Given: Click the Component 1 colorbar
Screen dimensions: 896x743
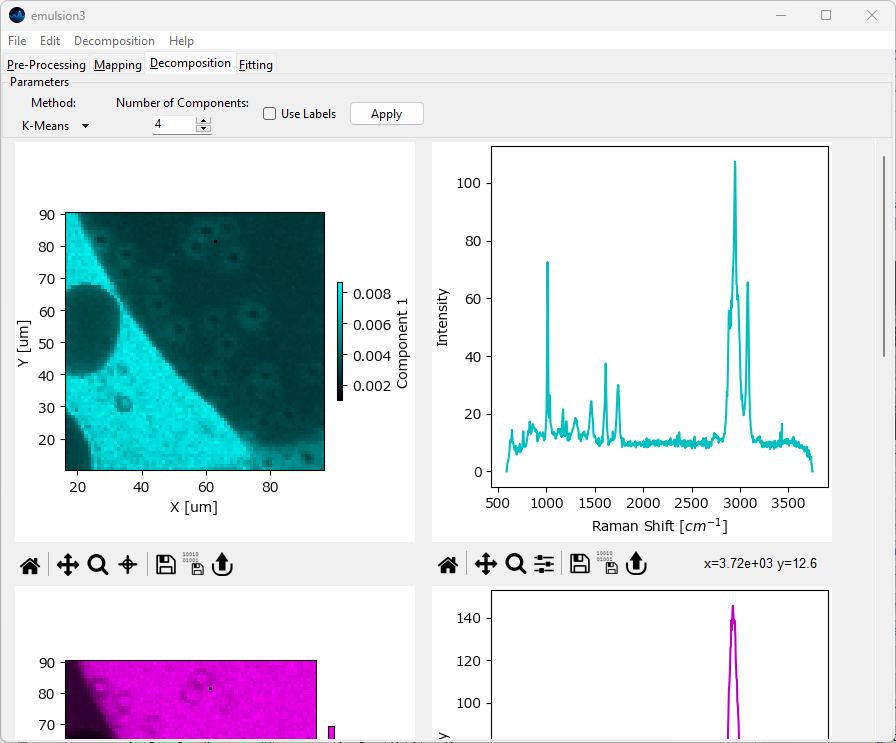Looking at the screenshot, I should tap(341, 341).
